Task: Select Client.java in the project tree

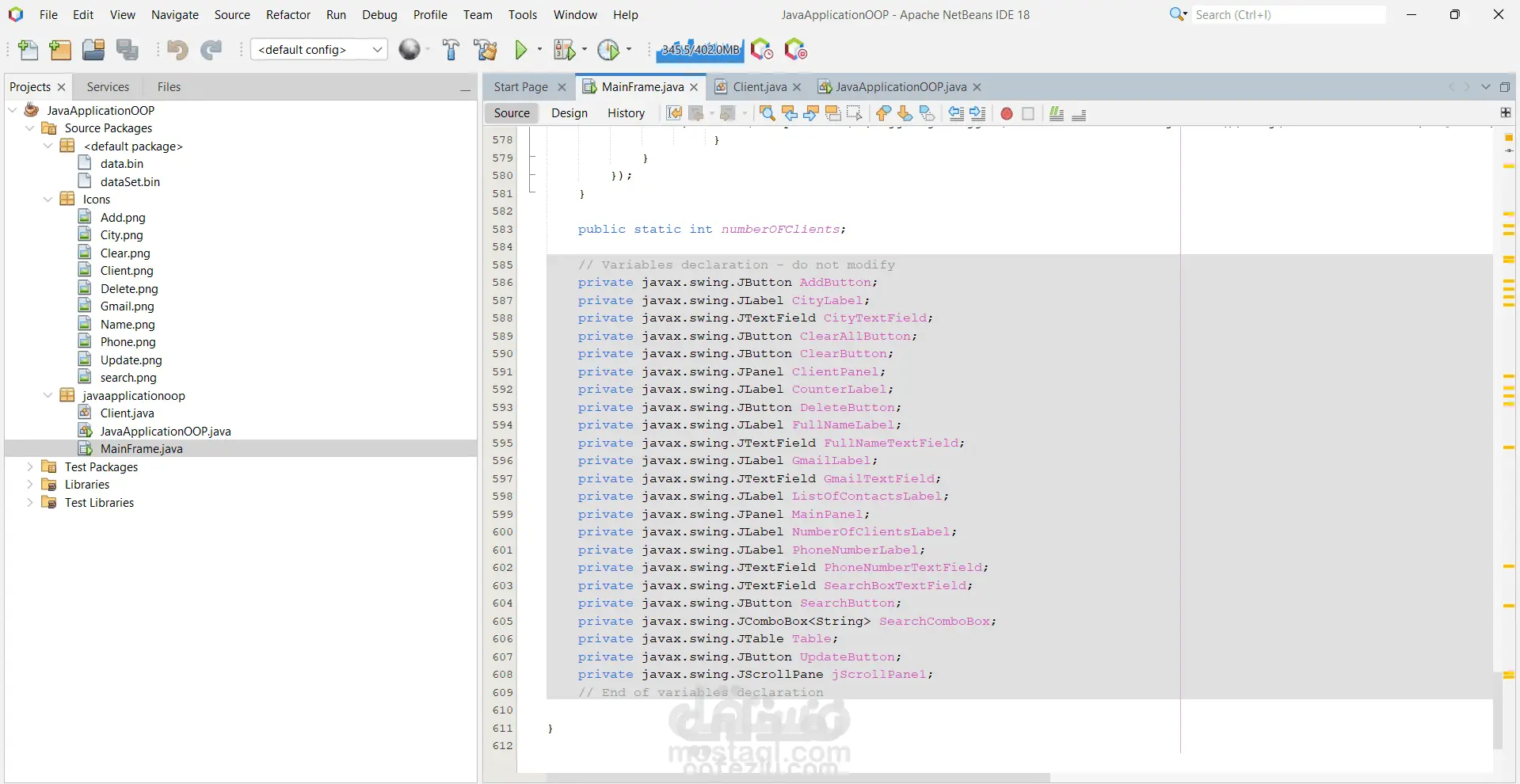Action: click(x=127, y=413)
